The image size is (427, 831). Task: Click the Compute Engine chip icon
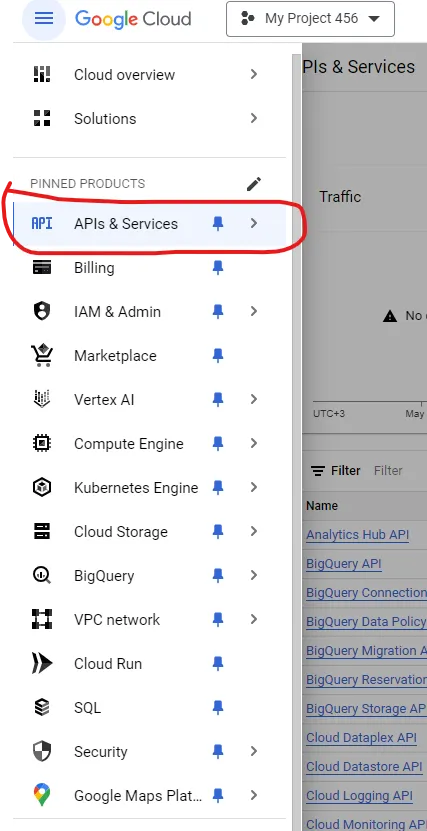42,443
